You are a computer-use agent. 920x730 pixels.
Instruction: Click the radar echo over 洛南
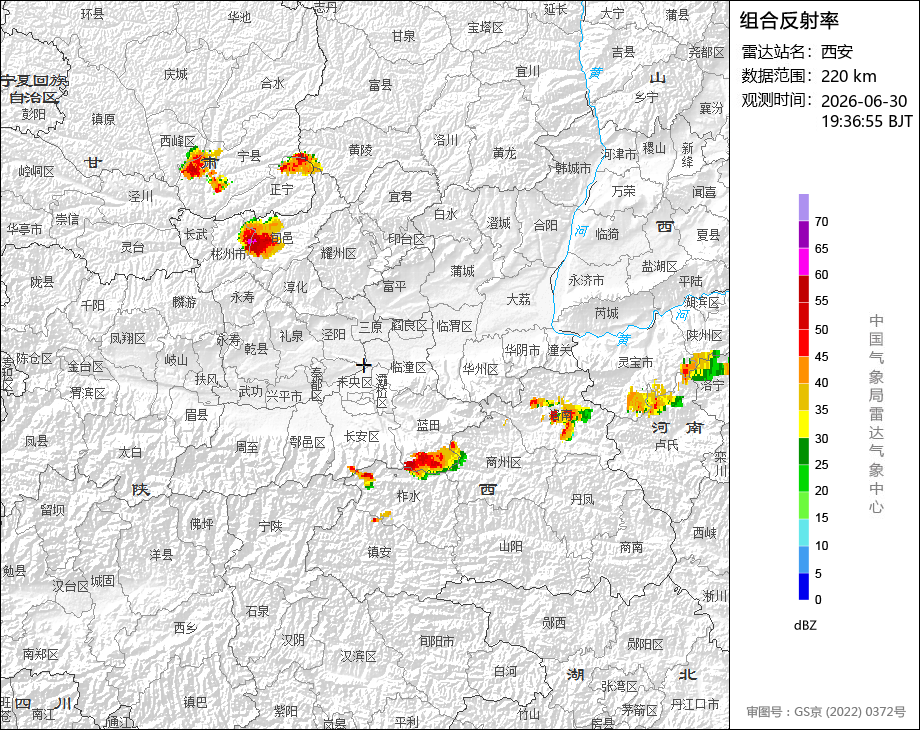(561, 415)
